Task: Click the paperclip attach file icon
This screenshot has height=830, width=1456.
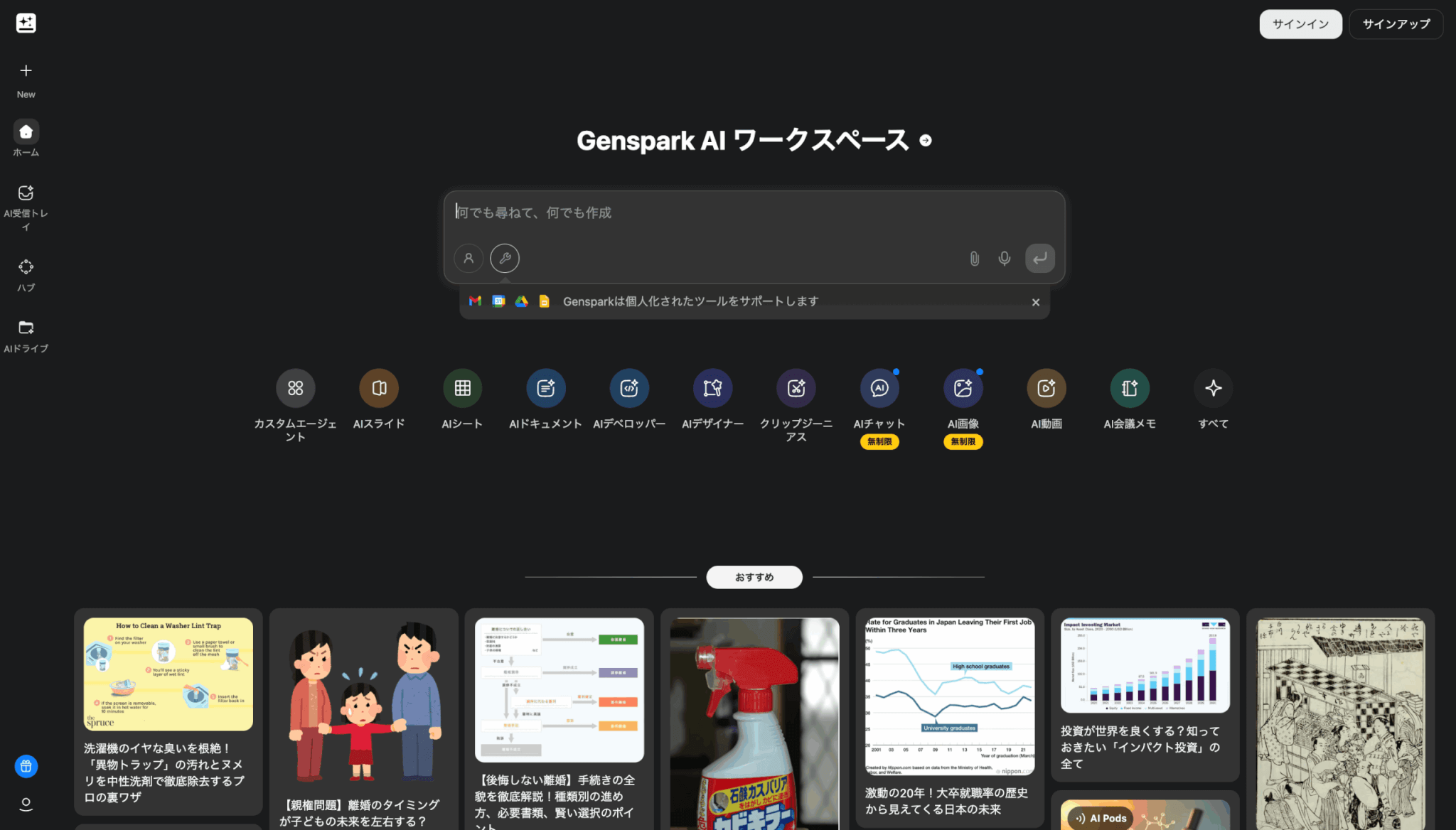Action: tap(974, 259)
